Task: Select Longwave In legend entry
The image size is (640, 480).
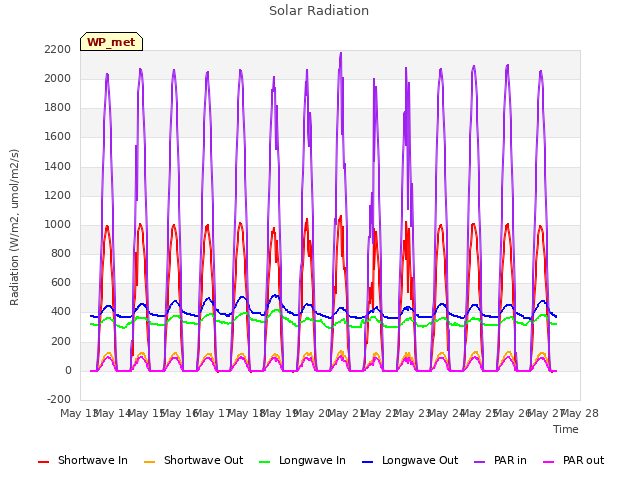Action: point(302,460)
